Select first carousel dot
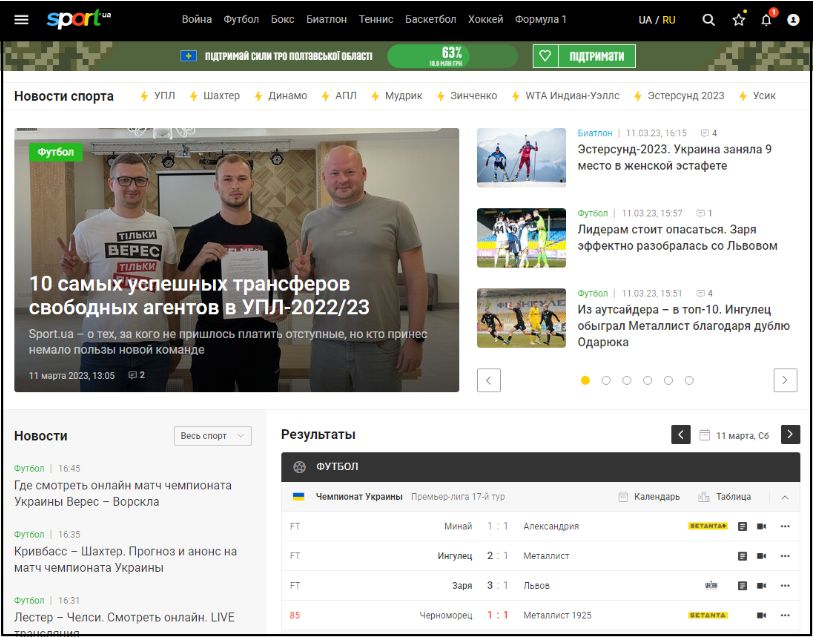Screen dimensions: 813x637 point(585,380)
